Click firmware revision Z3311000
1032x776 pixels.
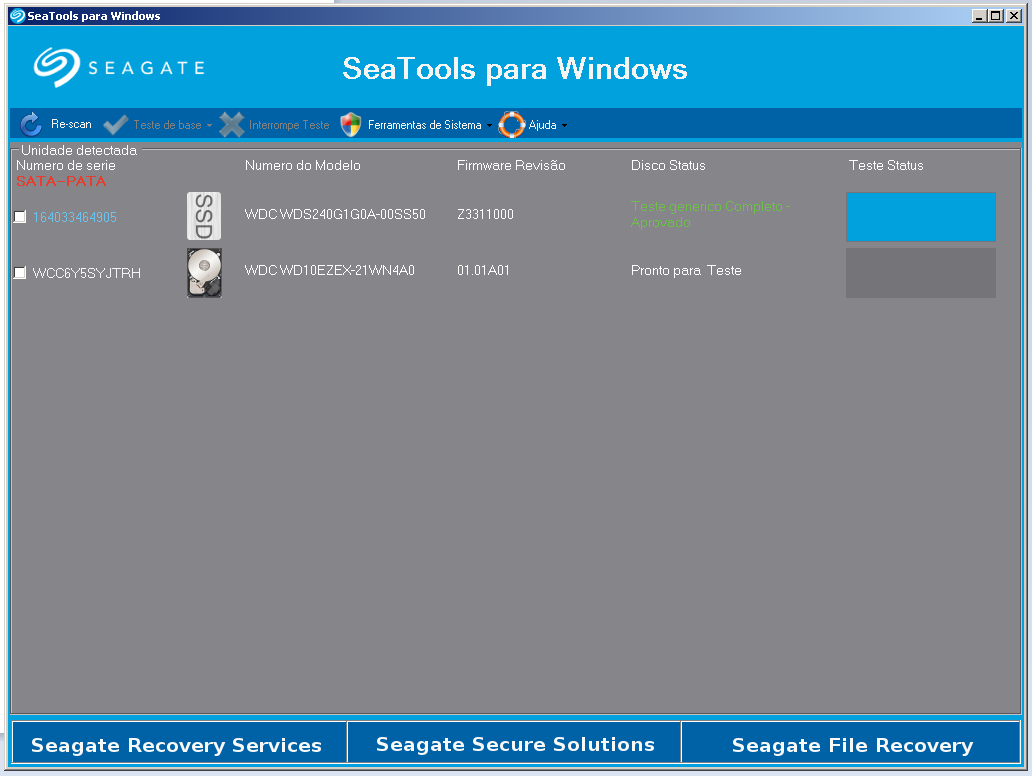(485, 214)
